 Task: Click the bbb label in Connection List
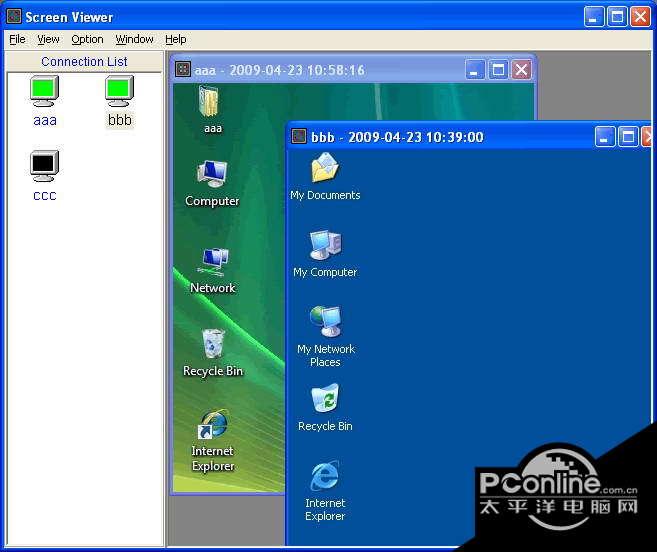point(120,120)
